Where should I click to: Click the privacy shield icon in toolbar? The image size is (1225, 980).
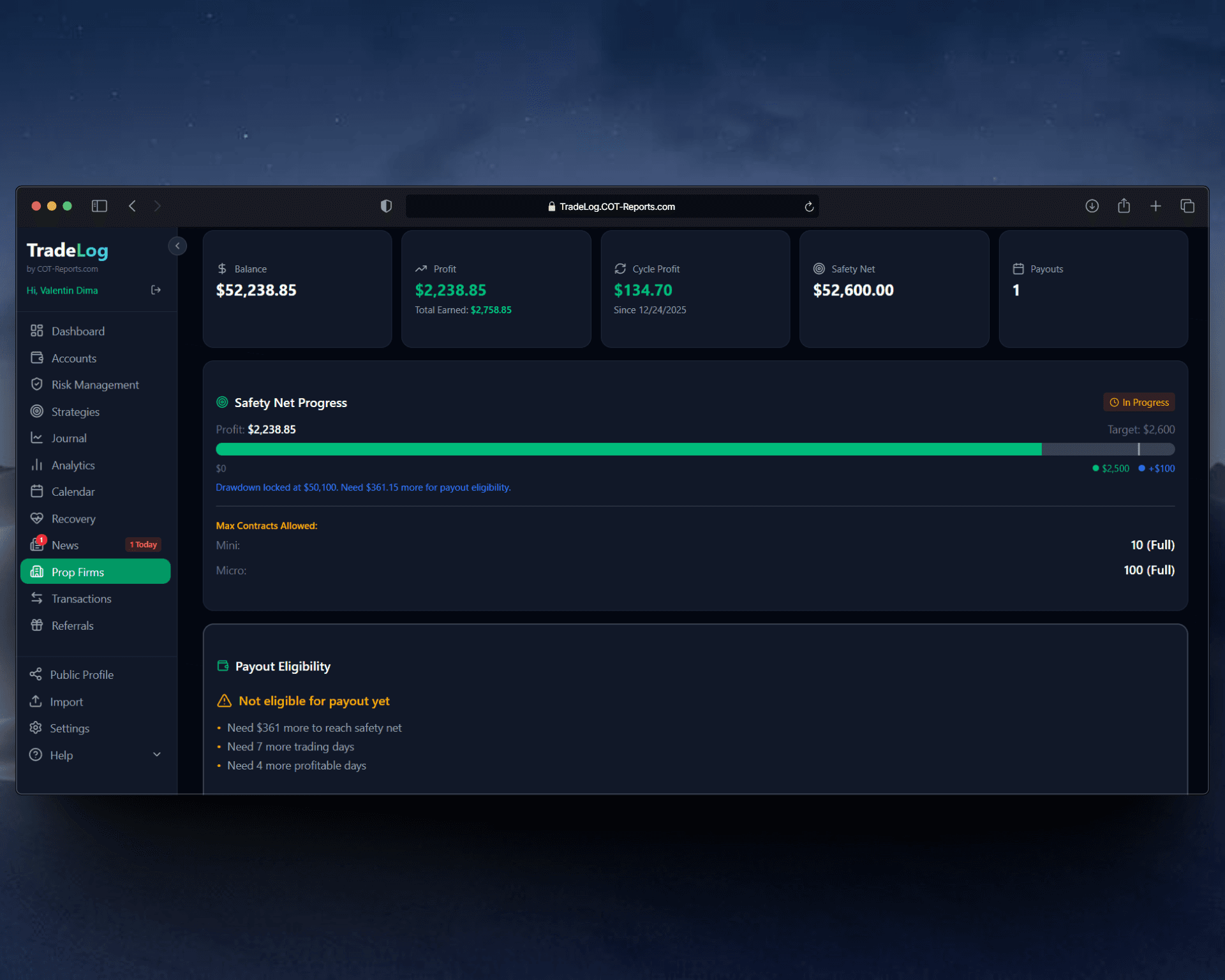386,206
